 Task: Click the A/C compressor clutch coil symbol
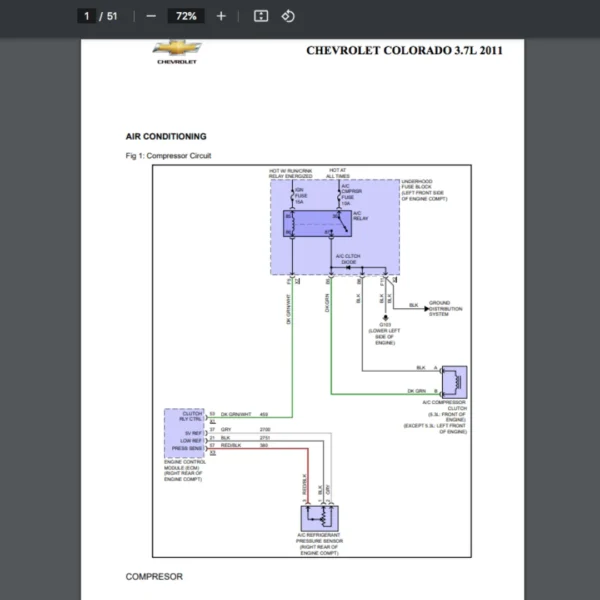pyautogui.click(x=455, y=381)
